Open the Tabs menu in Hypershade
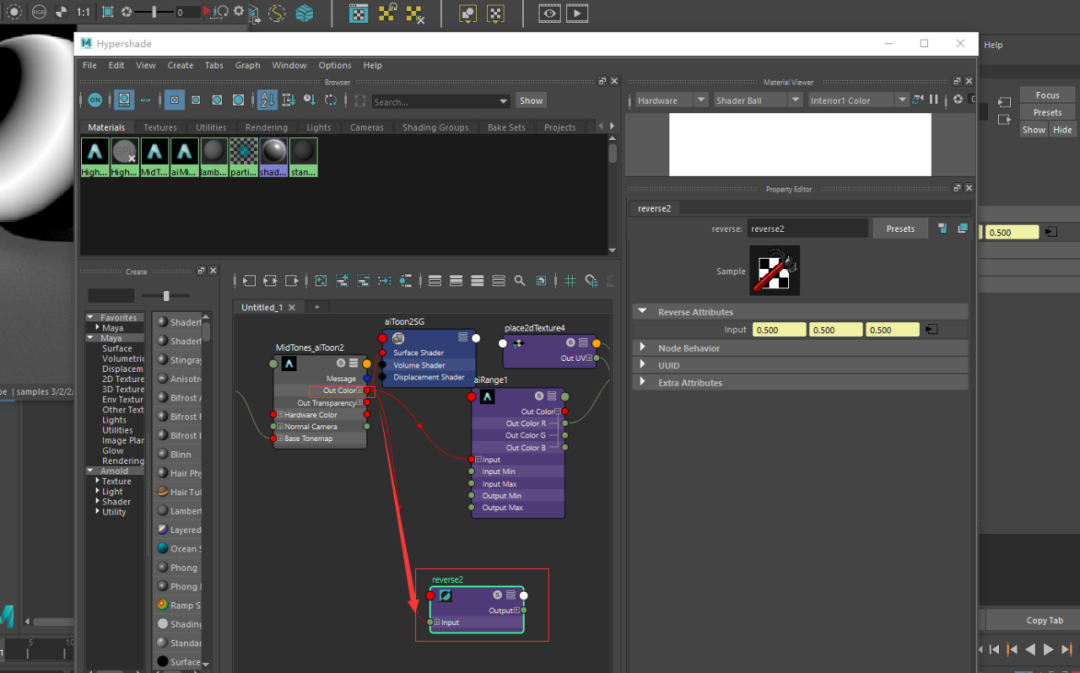This screenshot has height=673, width=1080. [214, 65]
